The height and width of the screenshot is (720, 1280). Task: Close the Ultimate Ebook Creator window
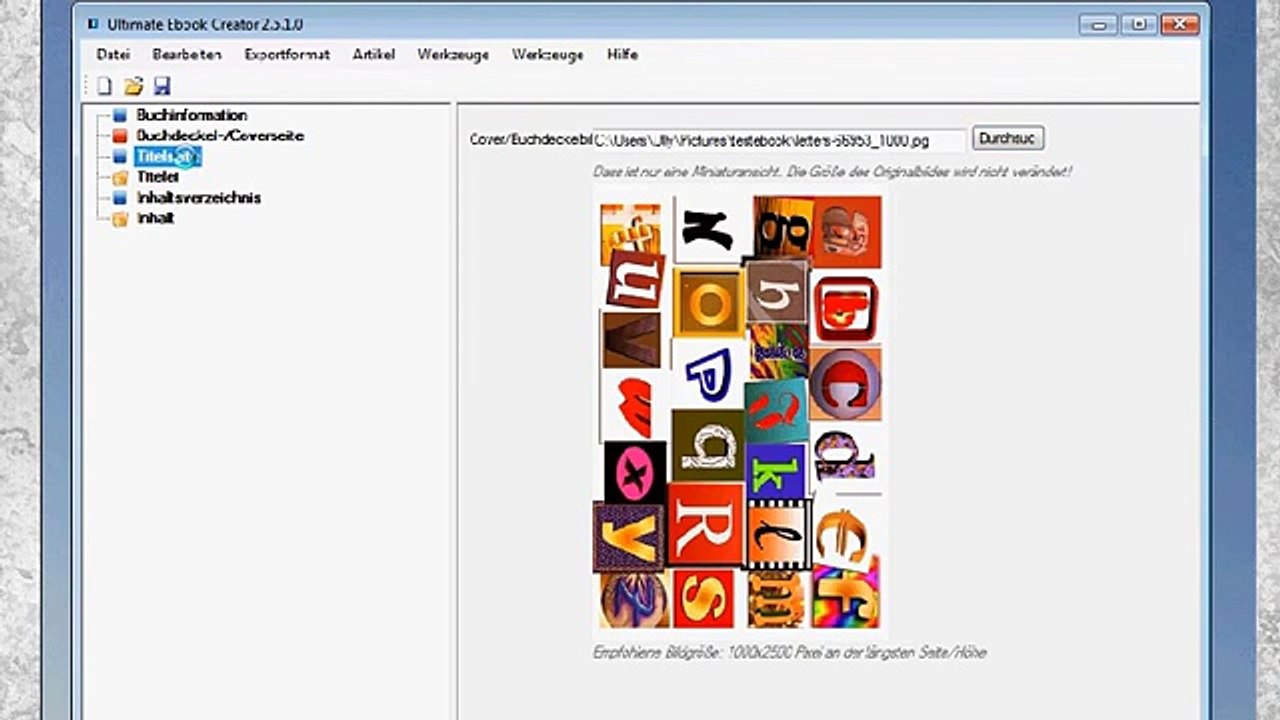click(1178, 24)
